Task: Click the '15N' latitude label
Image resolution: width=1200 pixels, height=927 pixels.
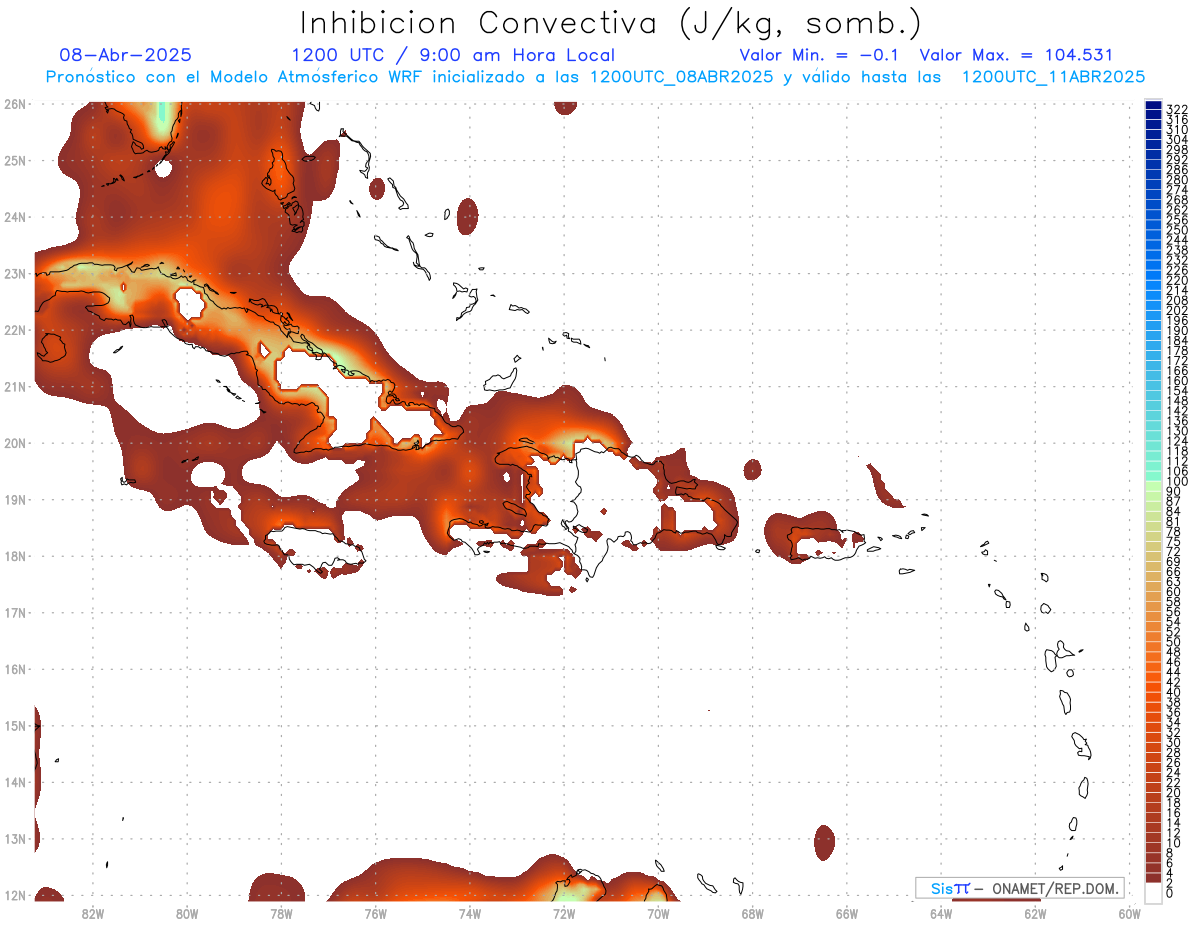Action: point(15,725)
